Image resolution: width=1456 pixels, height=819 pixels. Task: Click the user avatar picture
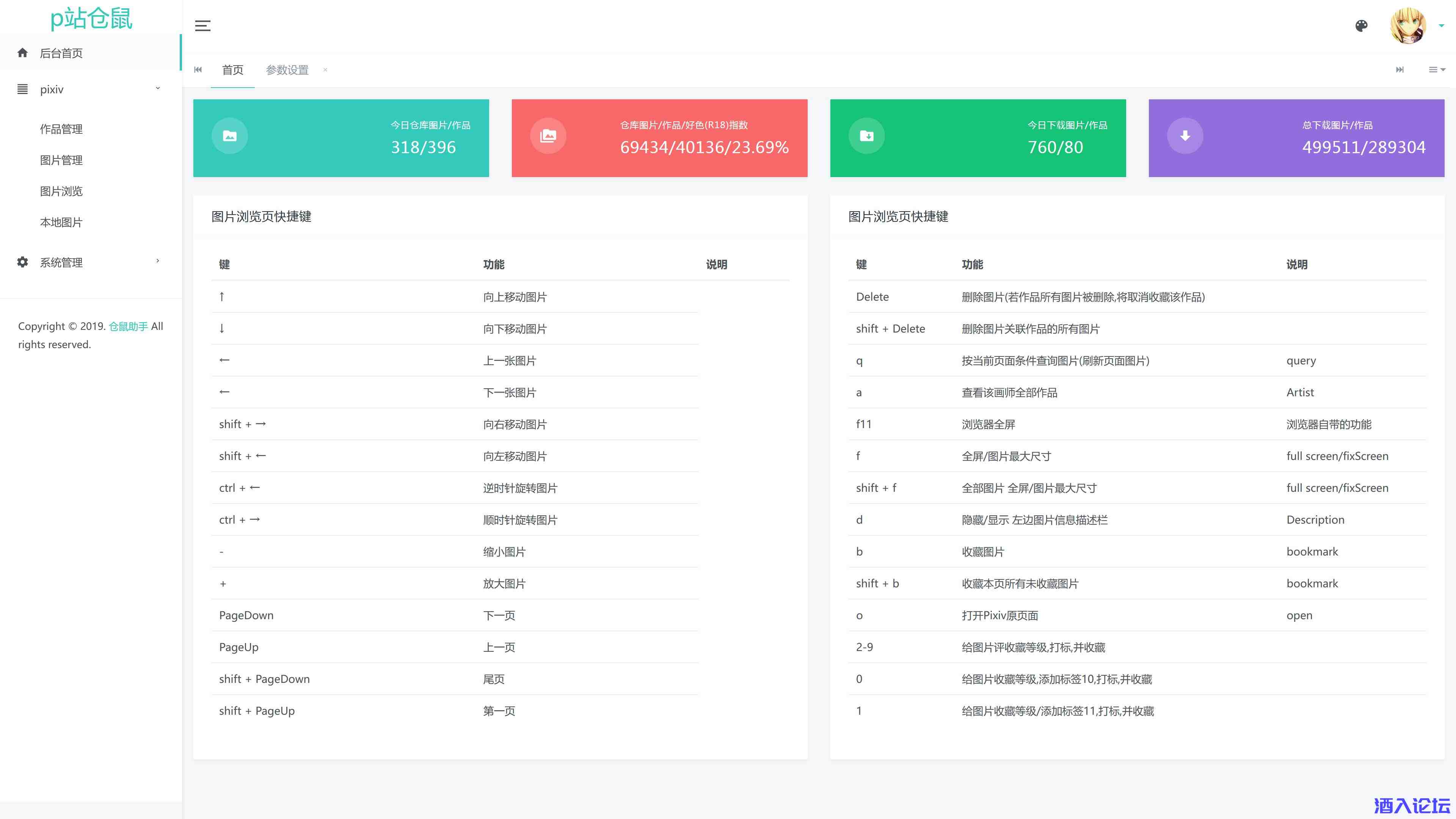[1407, 25]
